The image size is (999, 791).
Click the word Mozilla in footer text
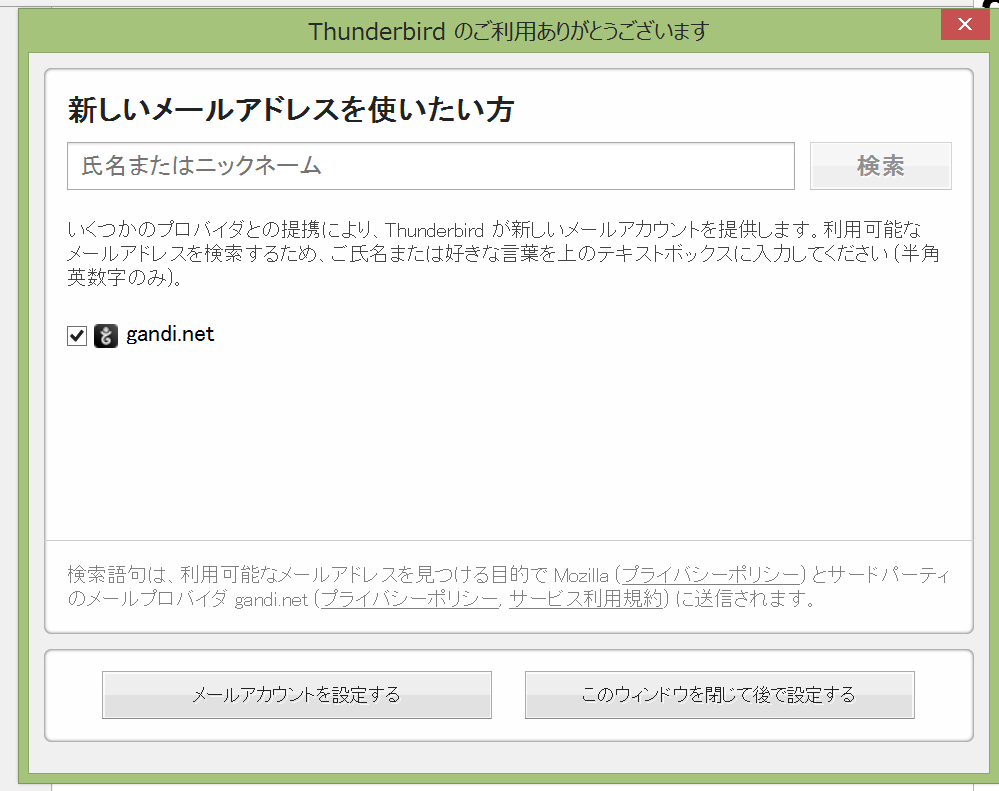coord(582,575)
